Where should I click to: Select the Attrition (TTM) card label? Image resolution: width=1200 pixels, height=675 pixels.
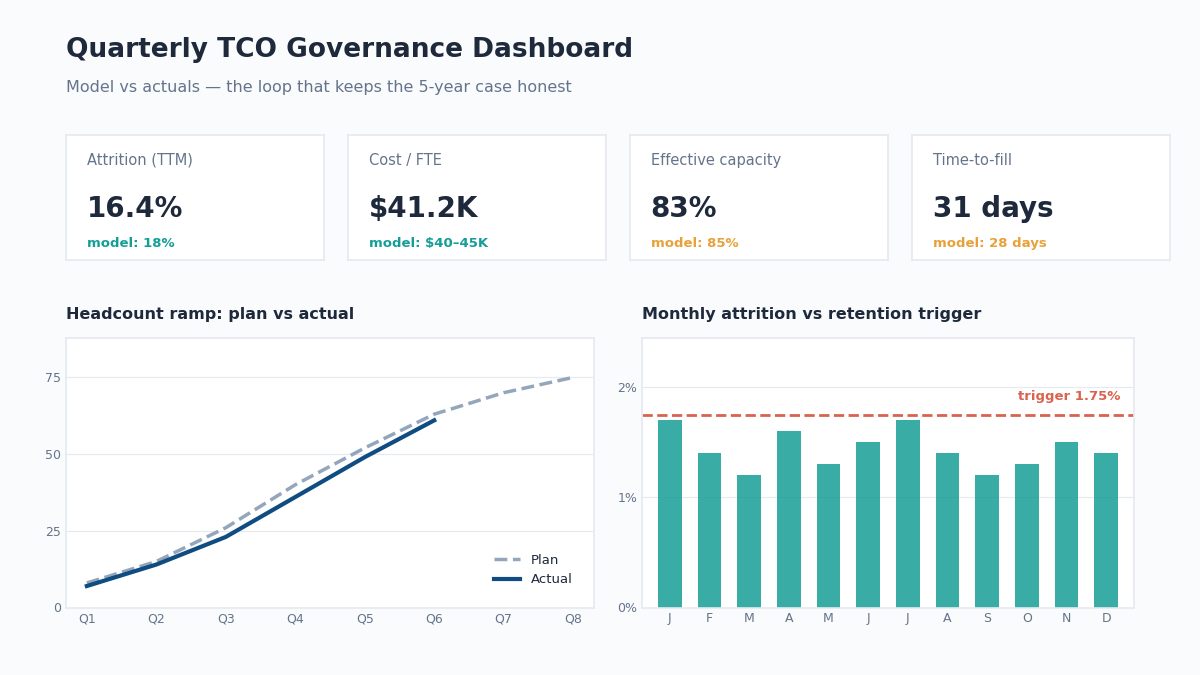pyautogui.click(x=140, y=160)
